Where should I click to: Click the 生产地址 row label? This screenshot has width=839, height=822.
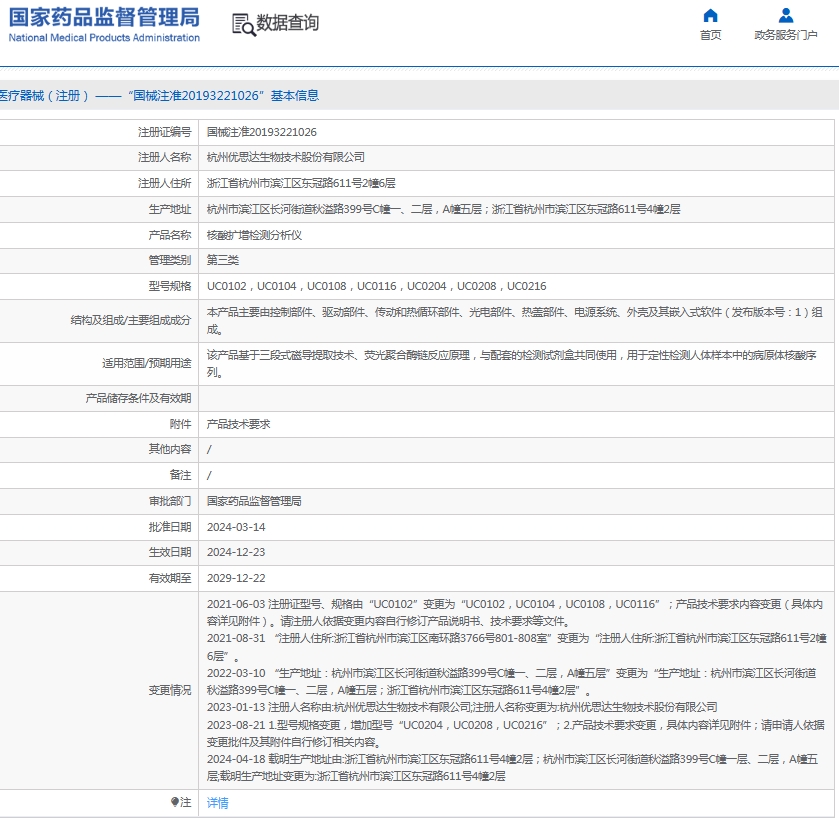pyautogui.click(x=170, y=209)
